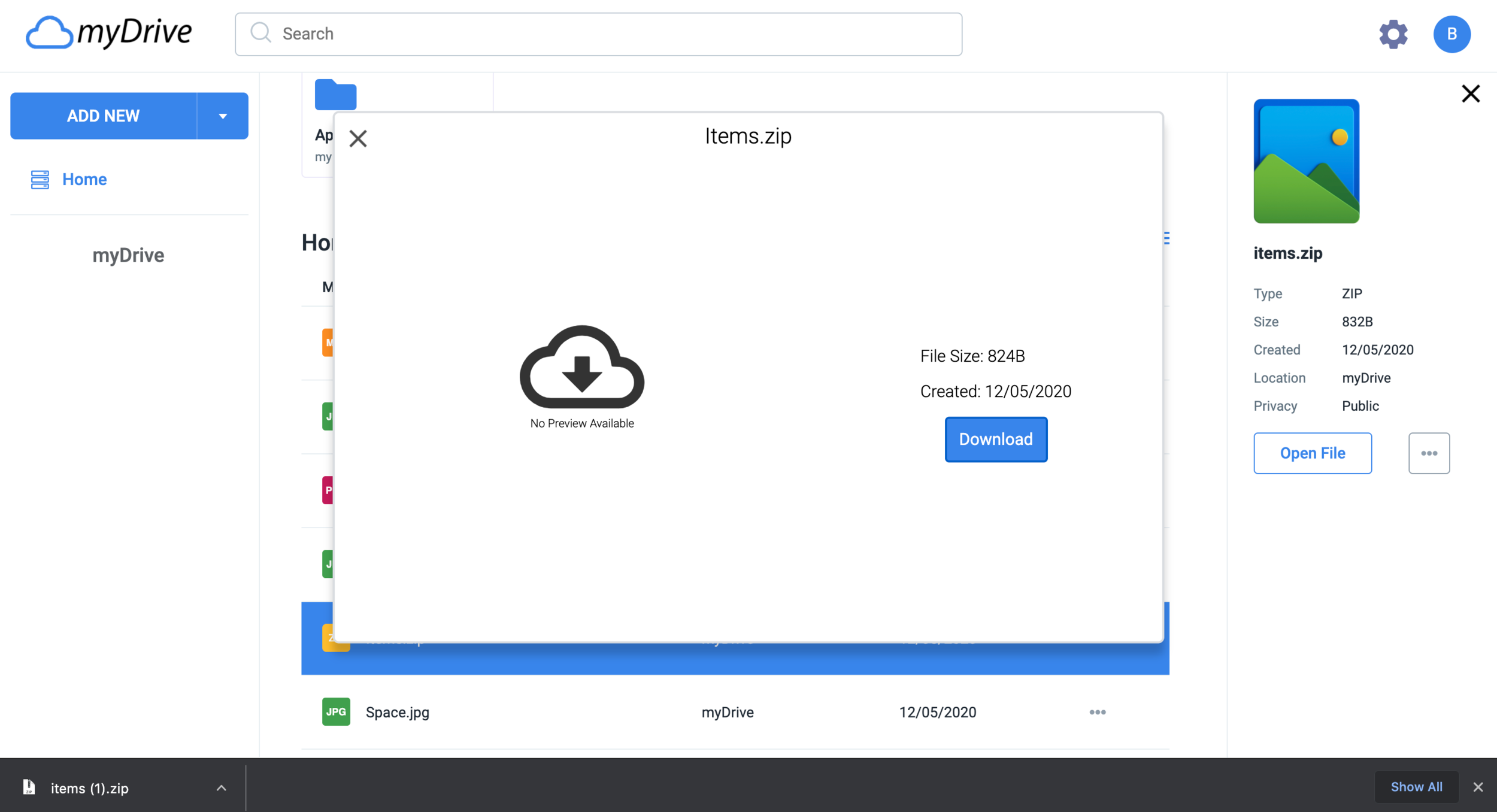This screenshot has height=812, width=1497.
Task: Click the search magnifier icon
Action: pos(260,34)
